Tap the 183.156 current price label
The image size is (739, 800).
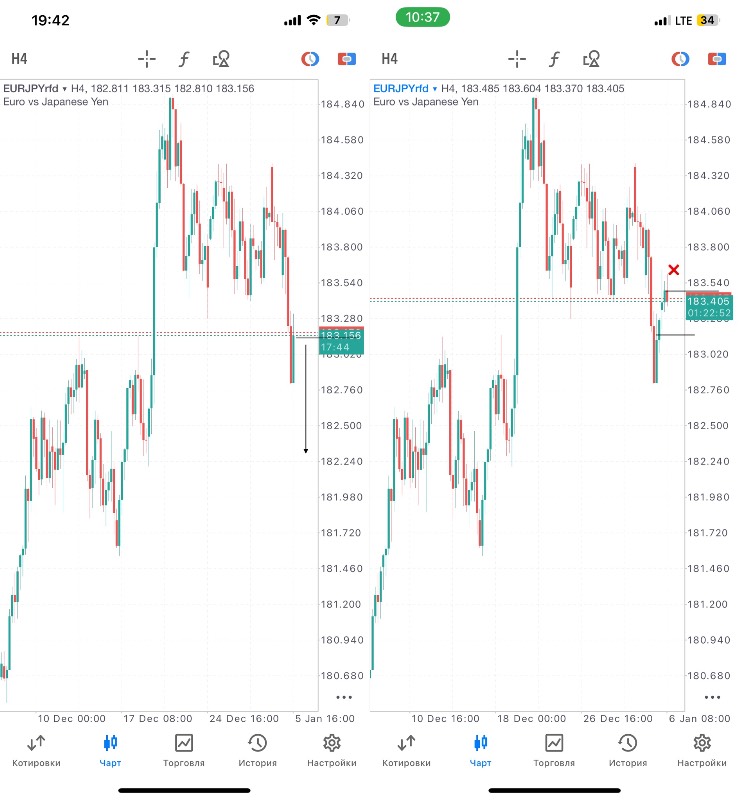click(x=342, y=335)
